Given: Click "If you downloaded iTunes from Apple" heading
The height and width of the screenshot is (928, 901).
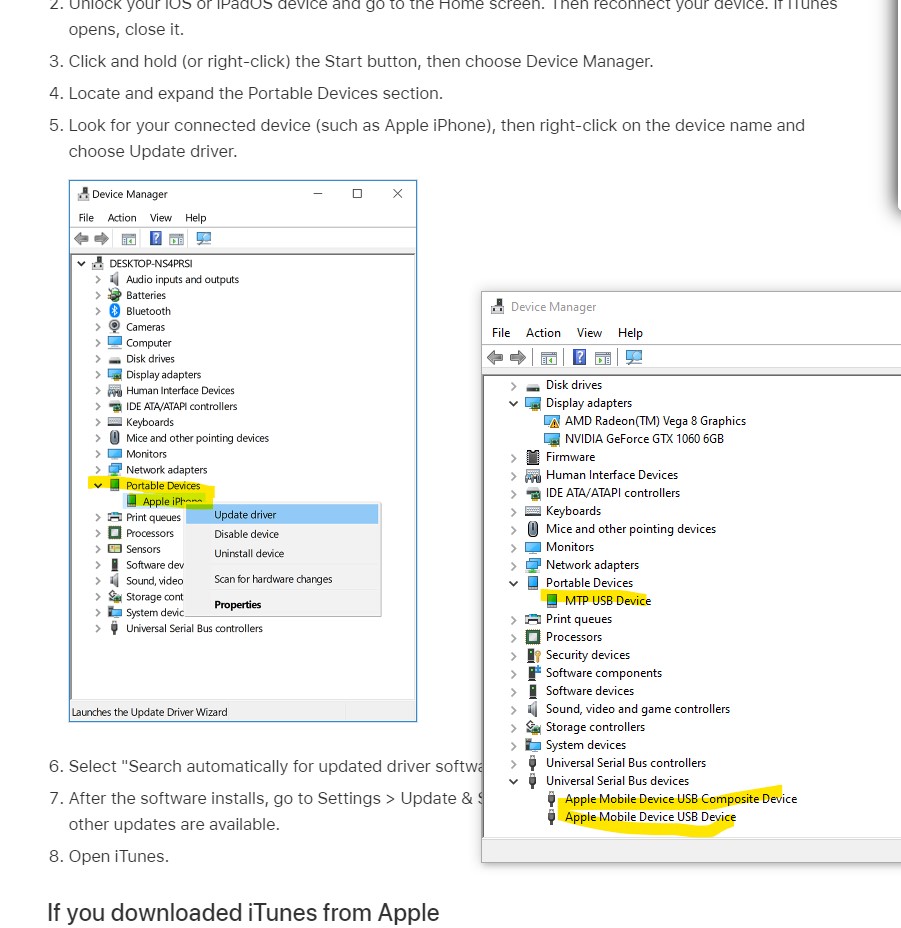Looking at the screenshot, I should 243,913.
